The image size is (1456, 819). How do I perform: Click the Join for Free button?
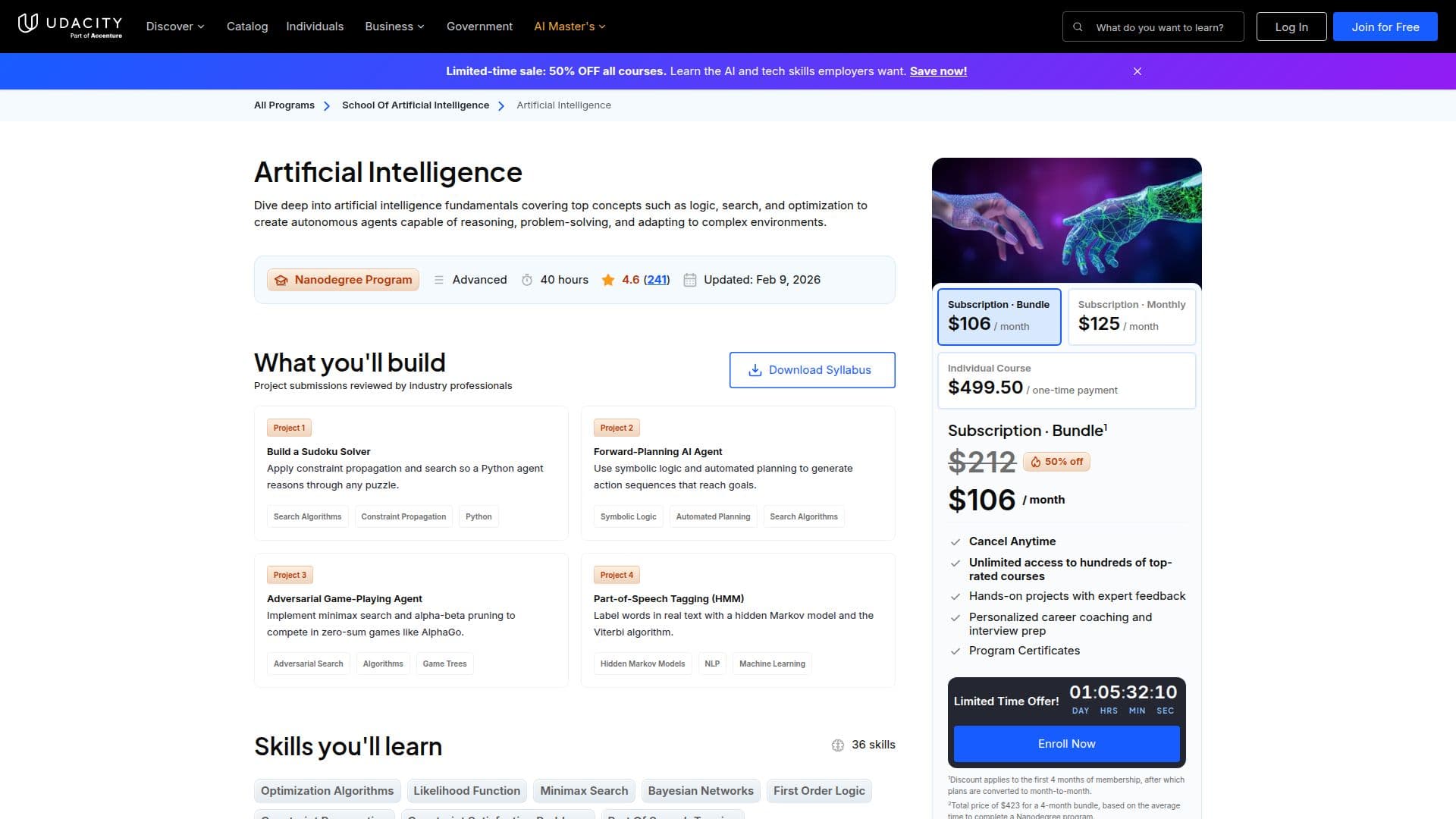click(x=1385, y=27)
